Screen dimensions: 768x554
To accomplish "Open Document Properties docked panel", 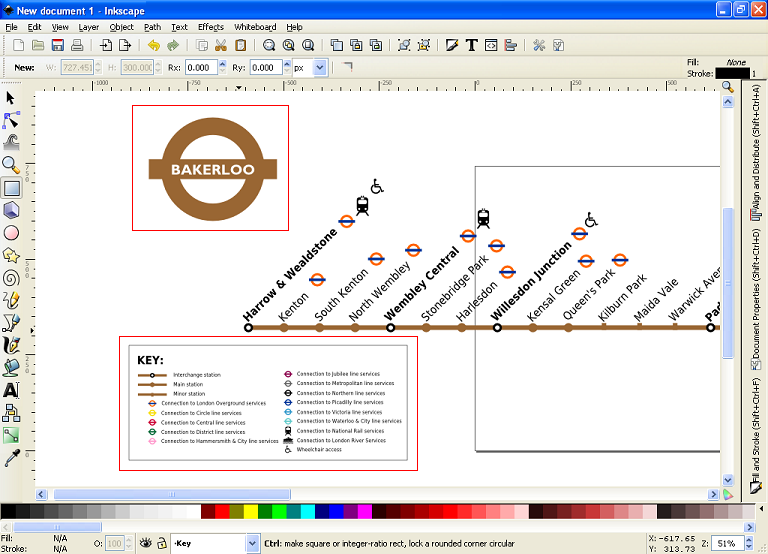I will 756,299.
